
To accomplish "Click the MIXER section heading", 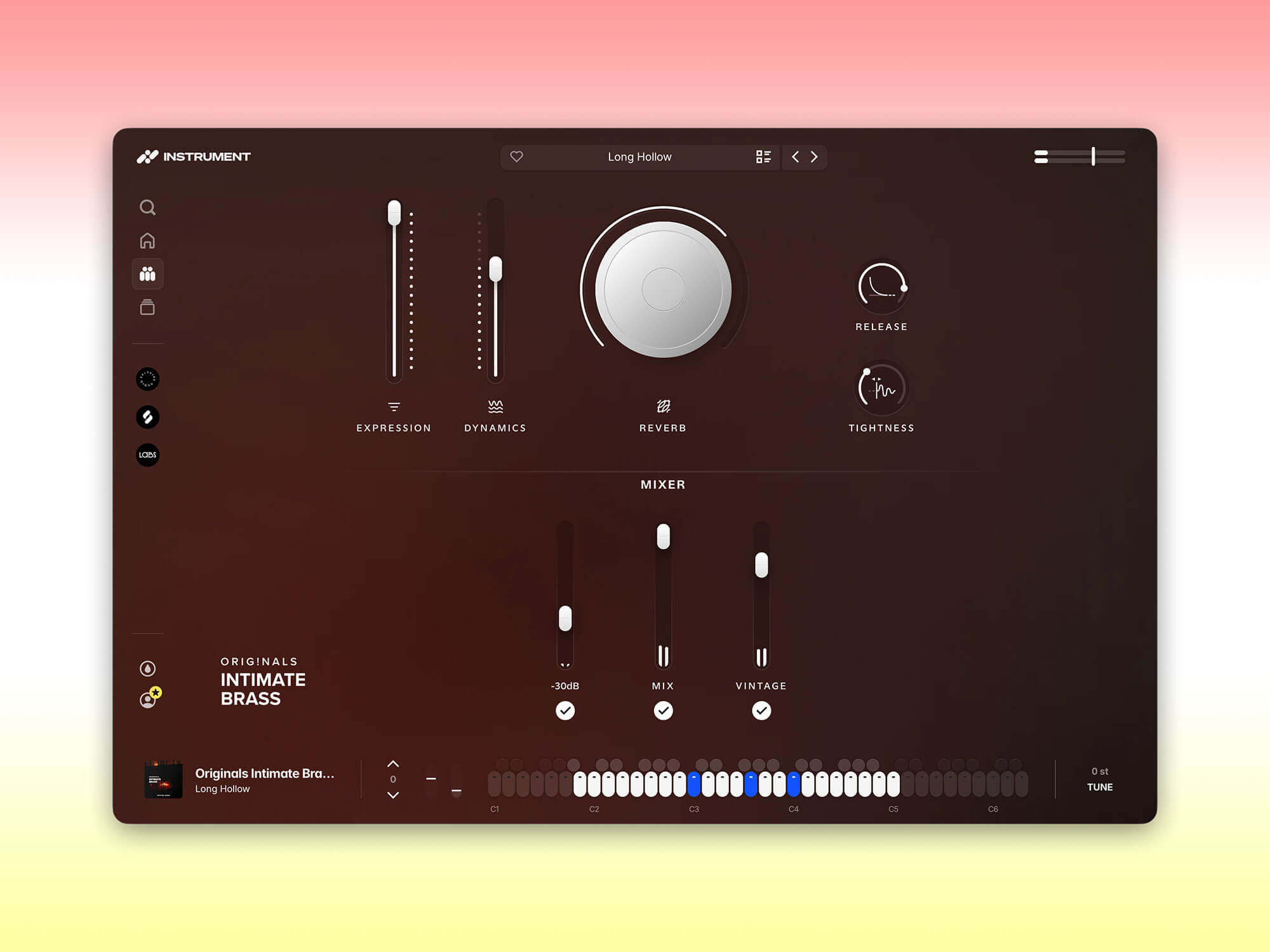I will [x=663, y=484].
